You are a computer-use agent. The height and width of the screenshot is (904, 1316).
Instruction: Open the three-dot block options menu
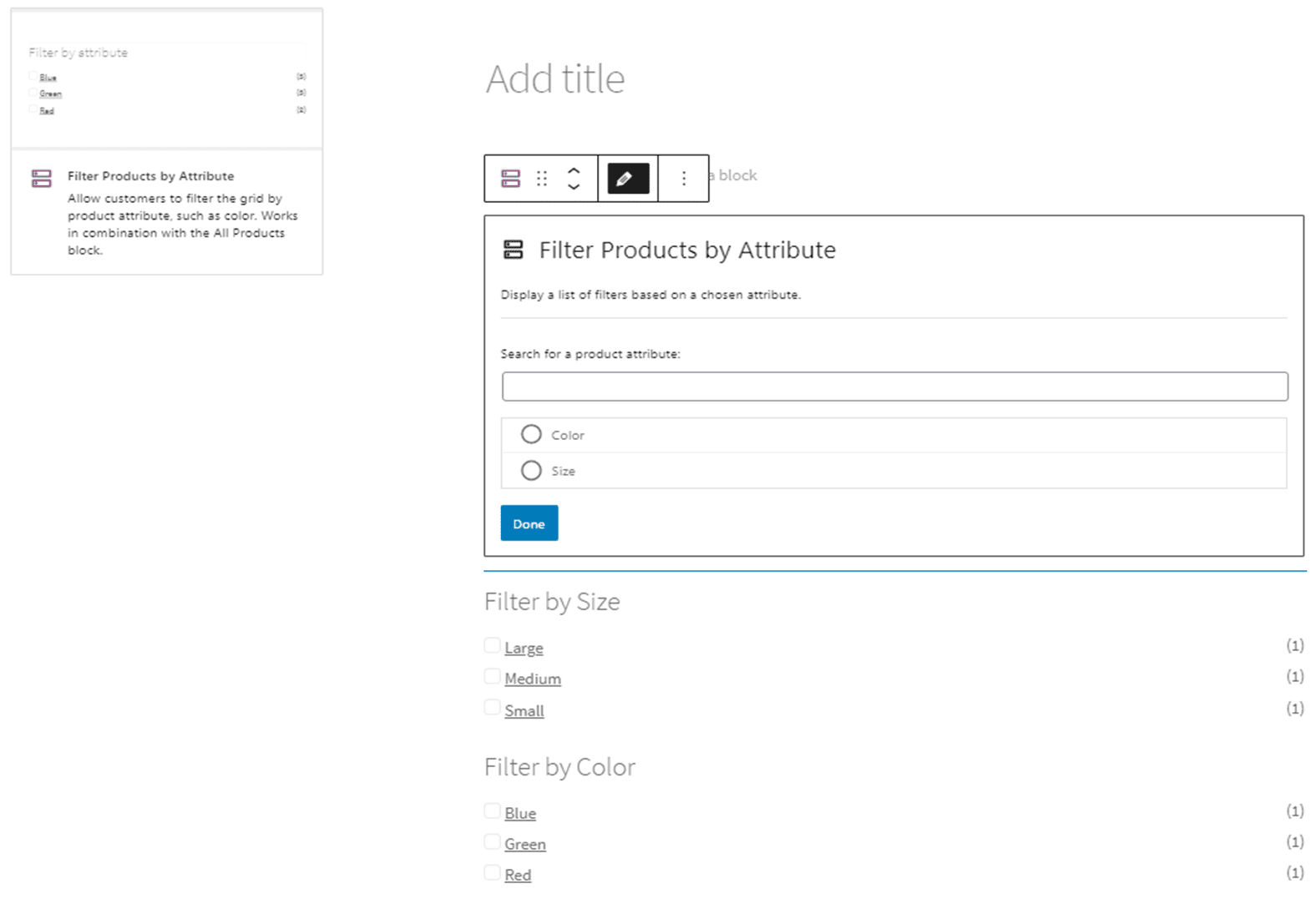click(683, 179)
